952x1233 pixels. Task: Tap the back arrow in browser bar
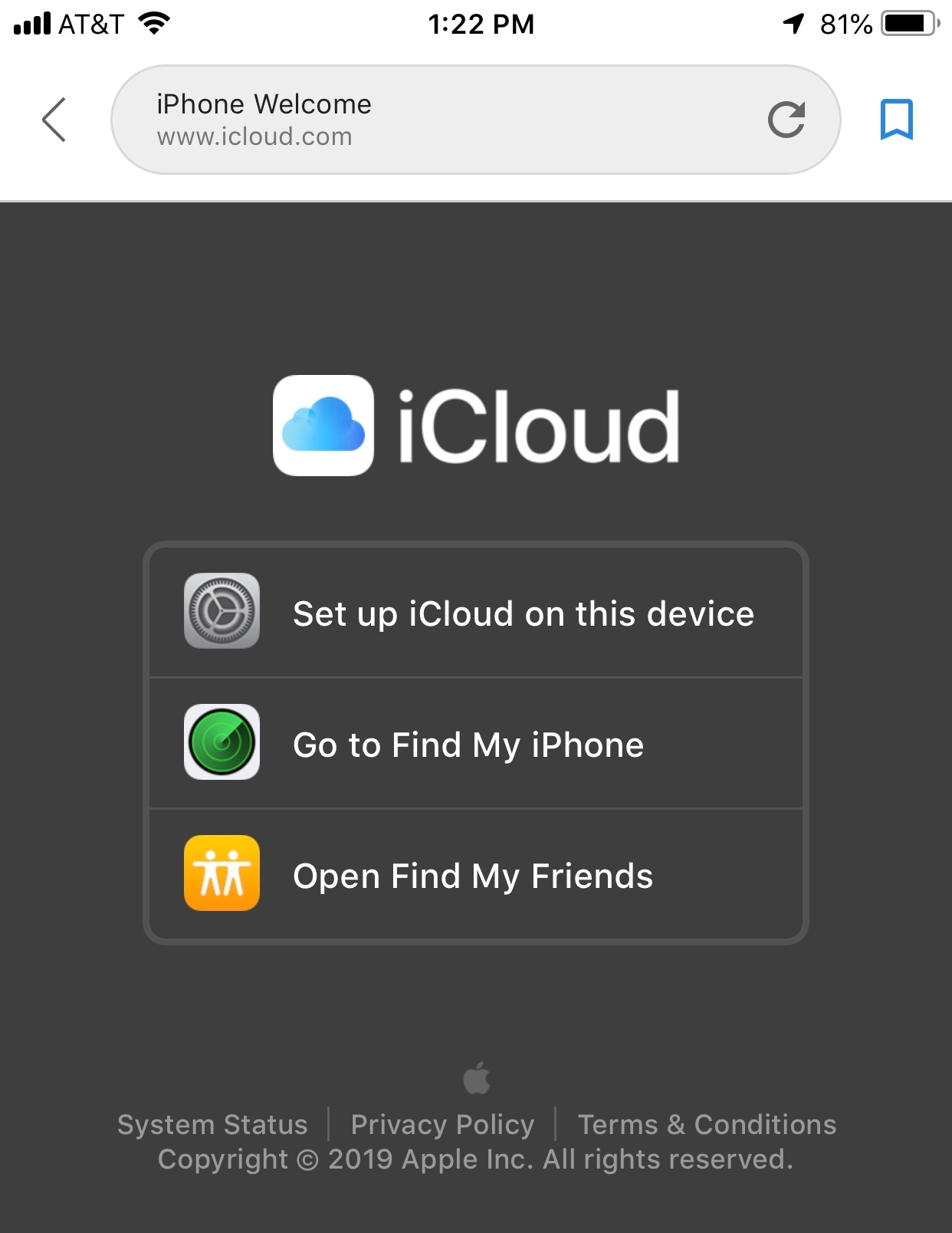click(x=54, y=120)
